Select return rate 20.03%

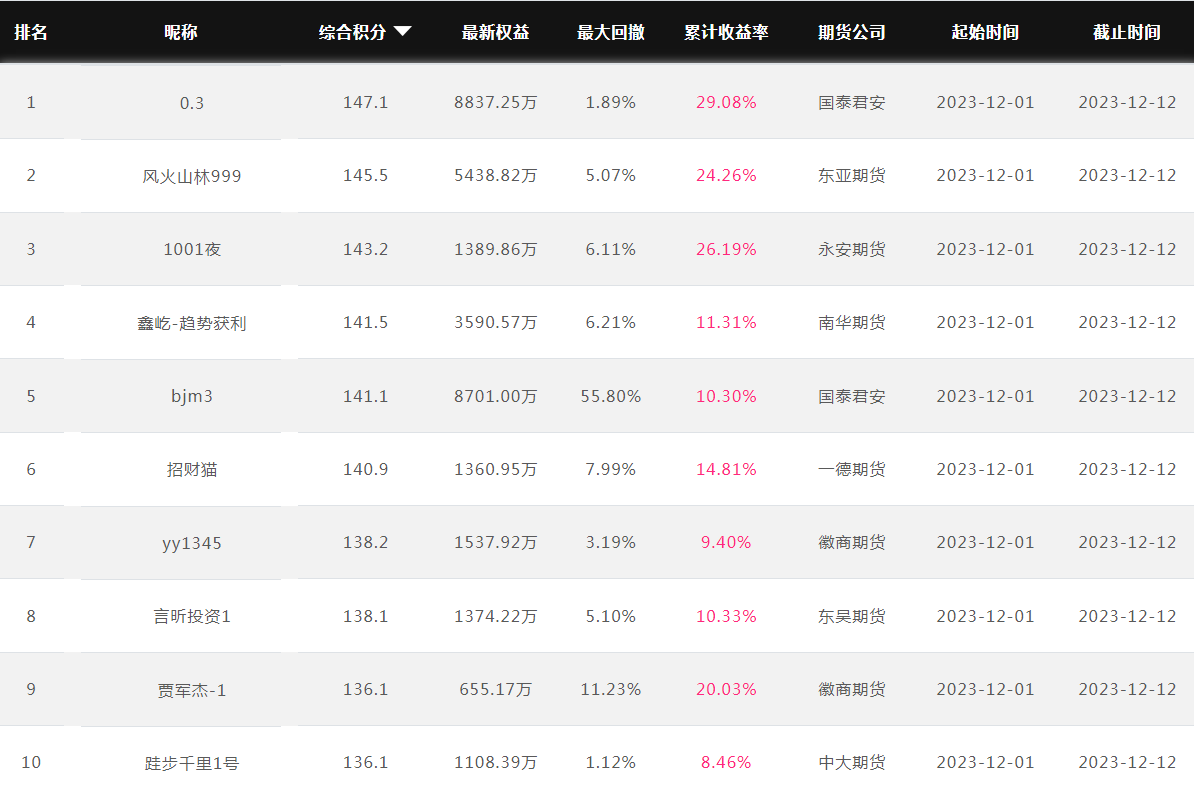[x=726, y=689]
